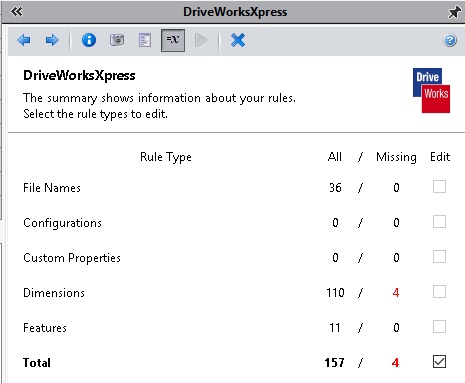The height and width of the screenshot is (383, 465).
Task: Click the 110 dimensions count
Action: coord(335,293)
